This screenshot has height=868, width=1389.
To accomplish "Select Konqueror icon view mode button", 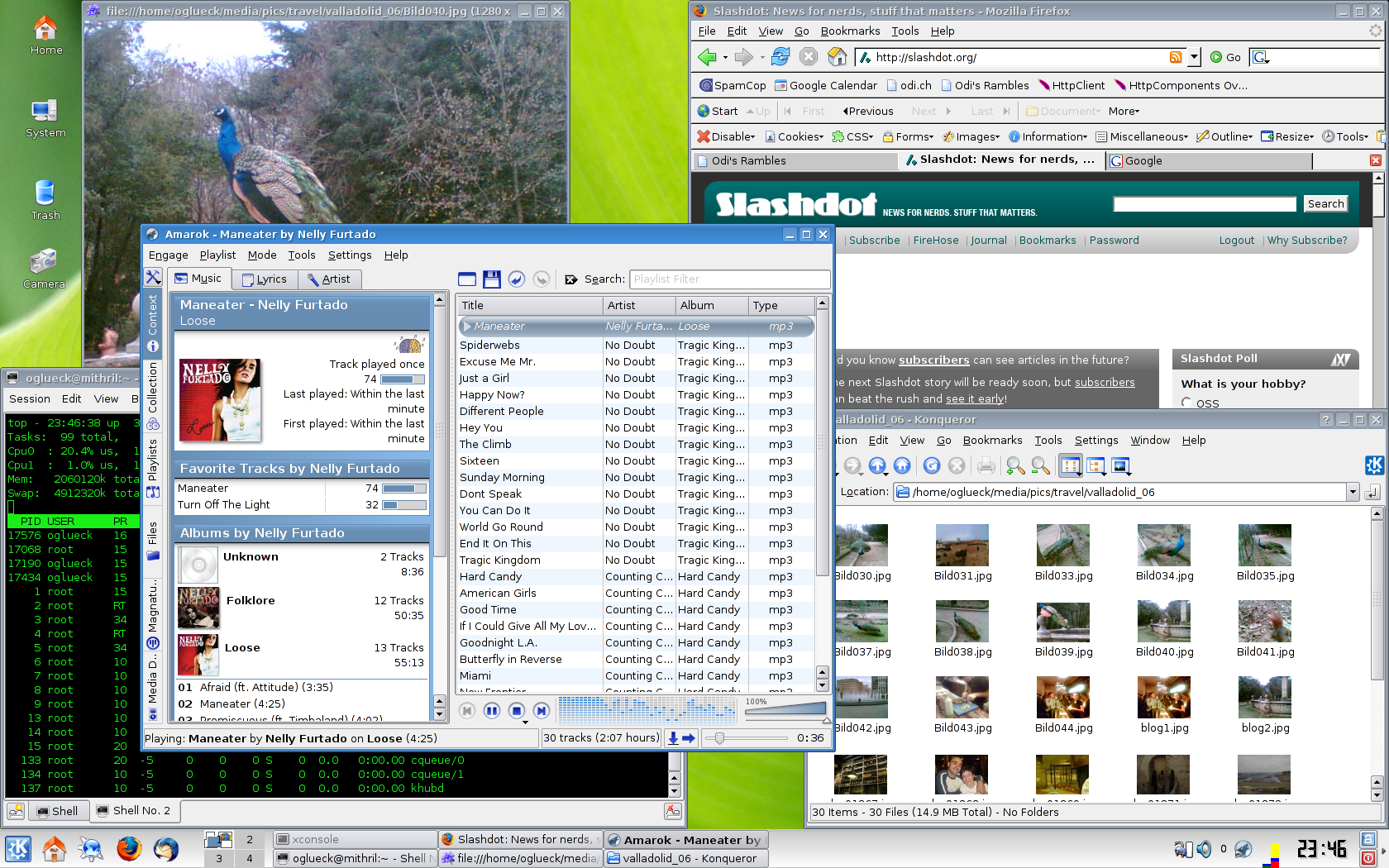I will pos(1071,465).
